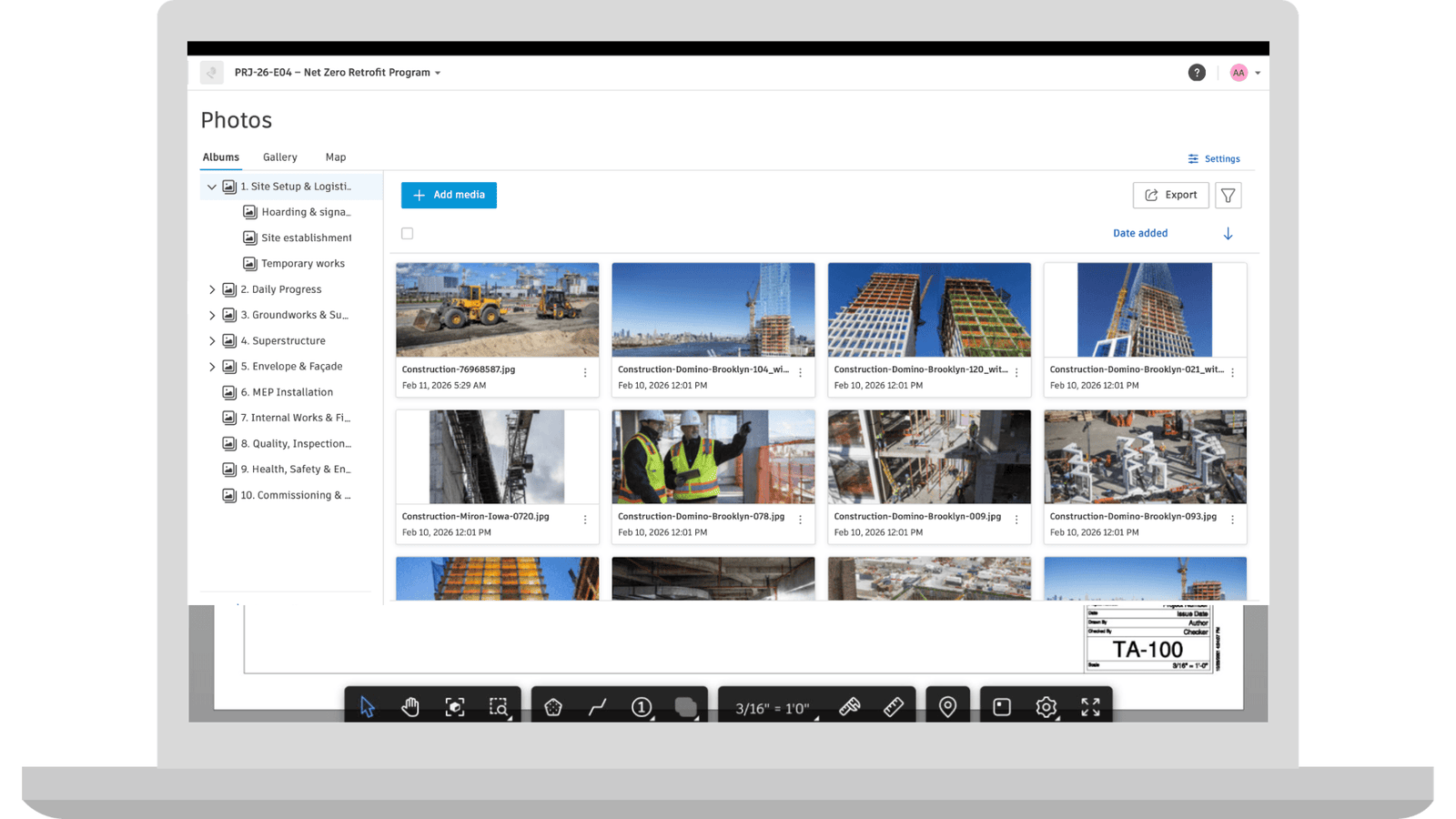Click the Export button
The image size is (1456, 819).
[x=1170, y=195]
